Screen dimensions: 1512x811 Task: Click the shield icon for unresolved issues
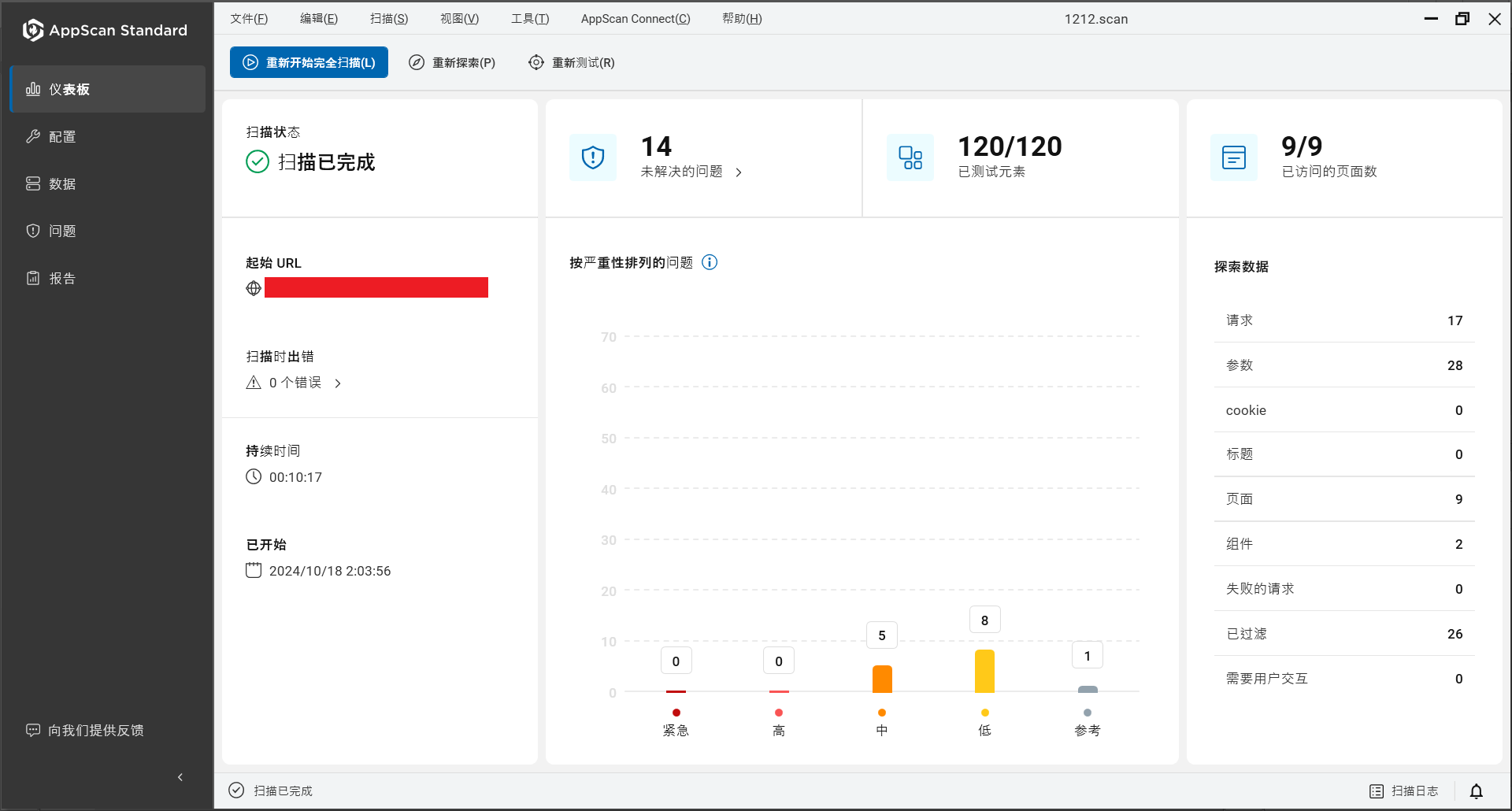pyautogui.click(x=593, y=157)
